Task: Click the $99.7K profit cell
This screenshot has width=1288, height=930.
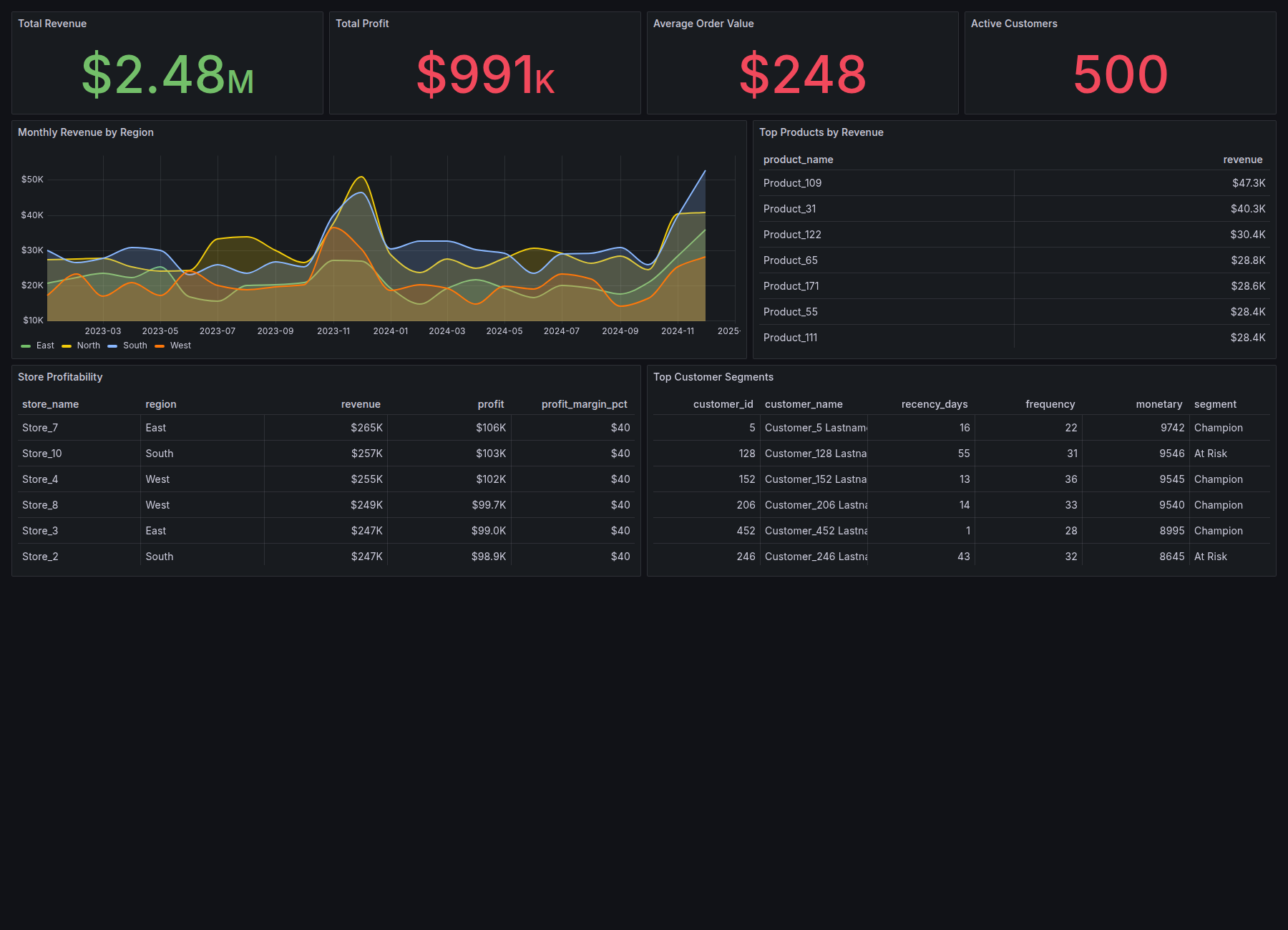Action: coord(449,505)
